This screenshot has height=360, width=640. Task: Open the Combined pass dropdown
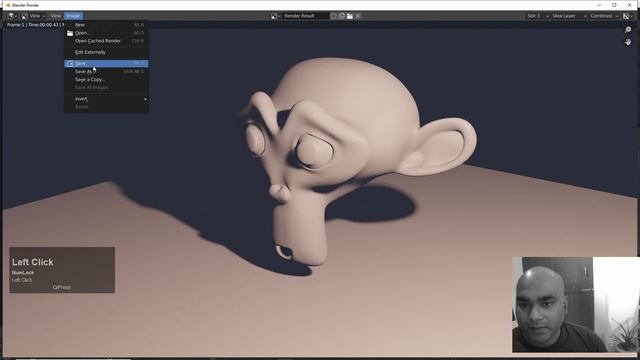coord(604,16)
